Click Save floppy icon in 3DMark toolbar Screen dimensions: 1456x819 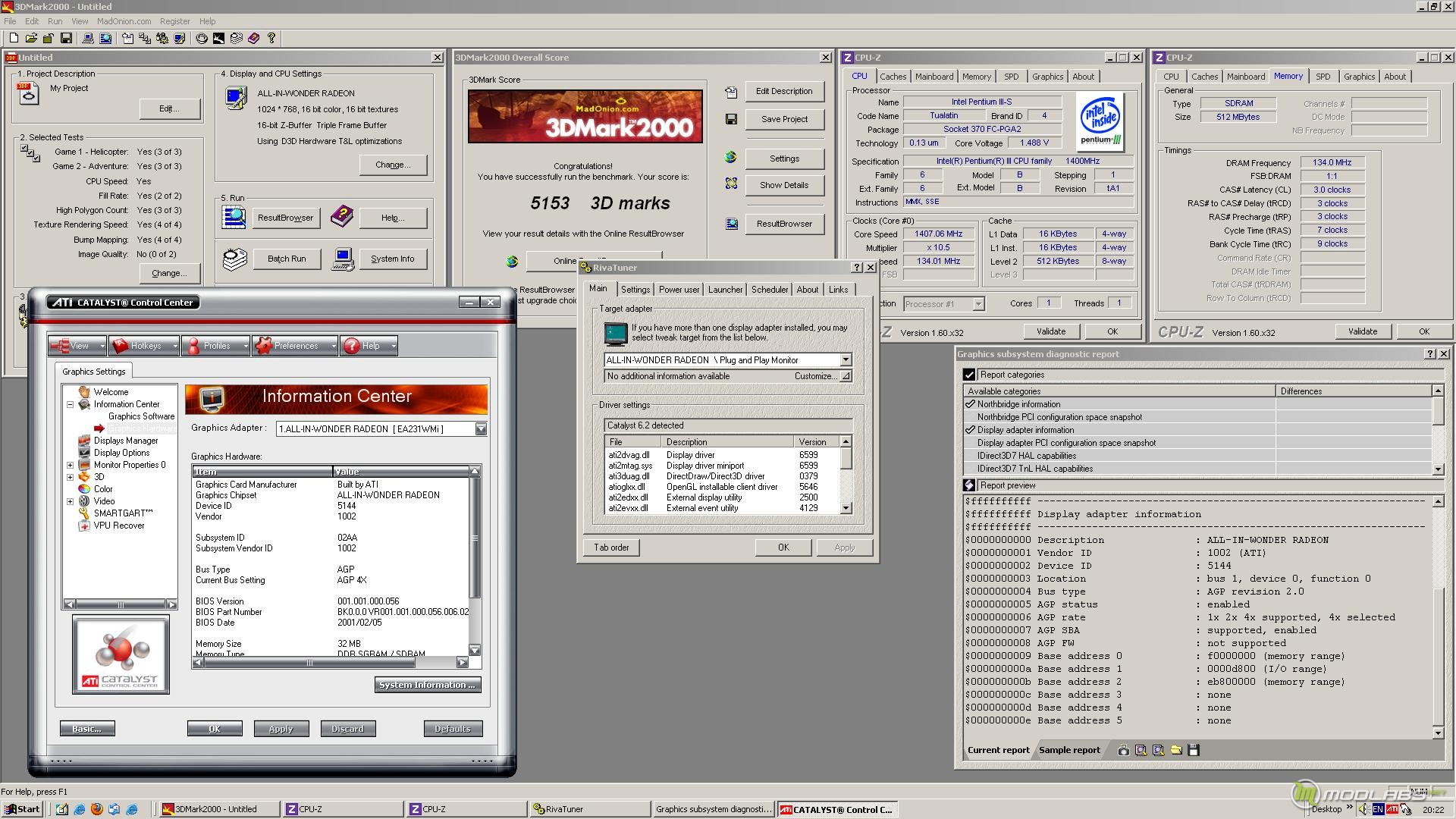[66, 38]
